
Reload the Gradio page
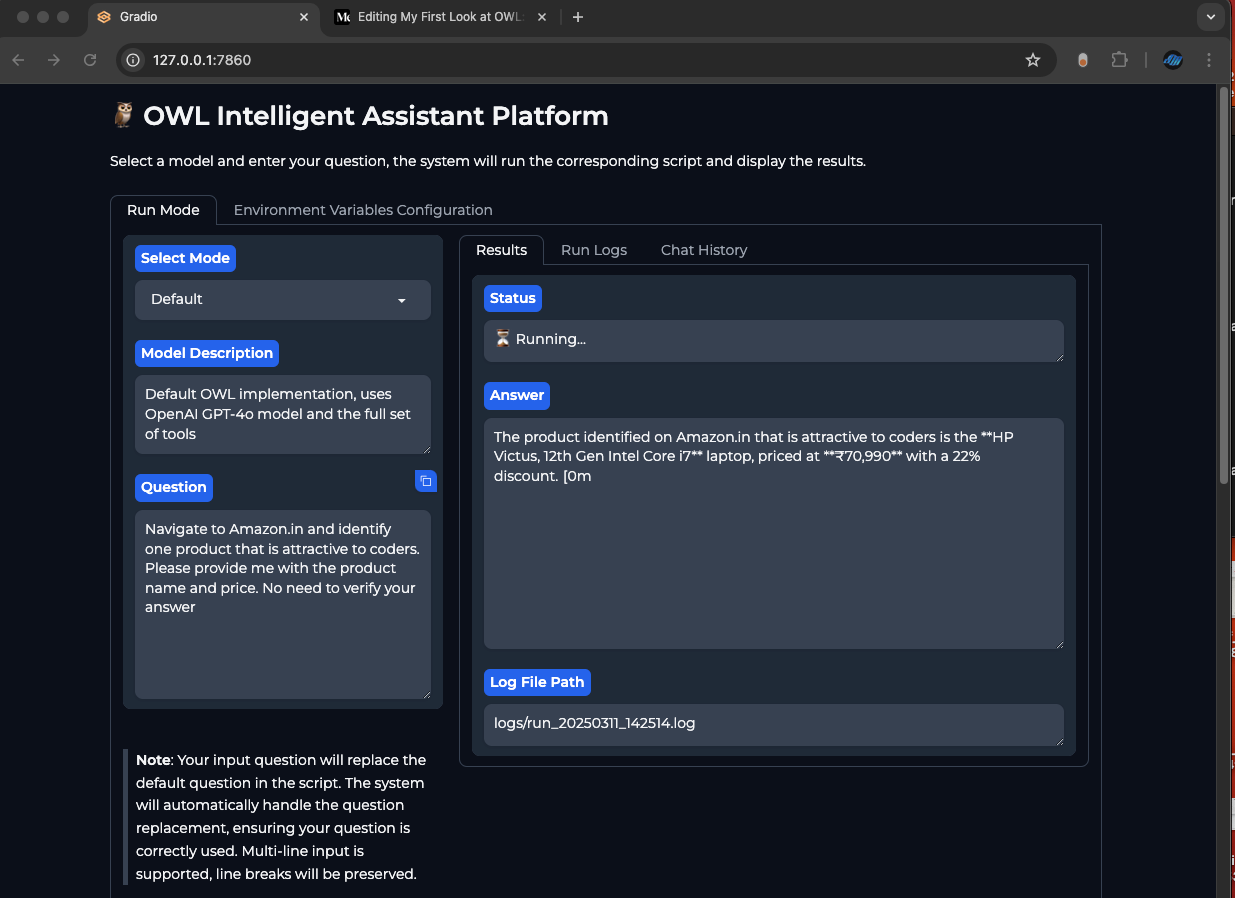tap(90, 60)
